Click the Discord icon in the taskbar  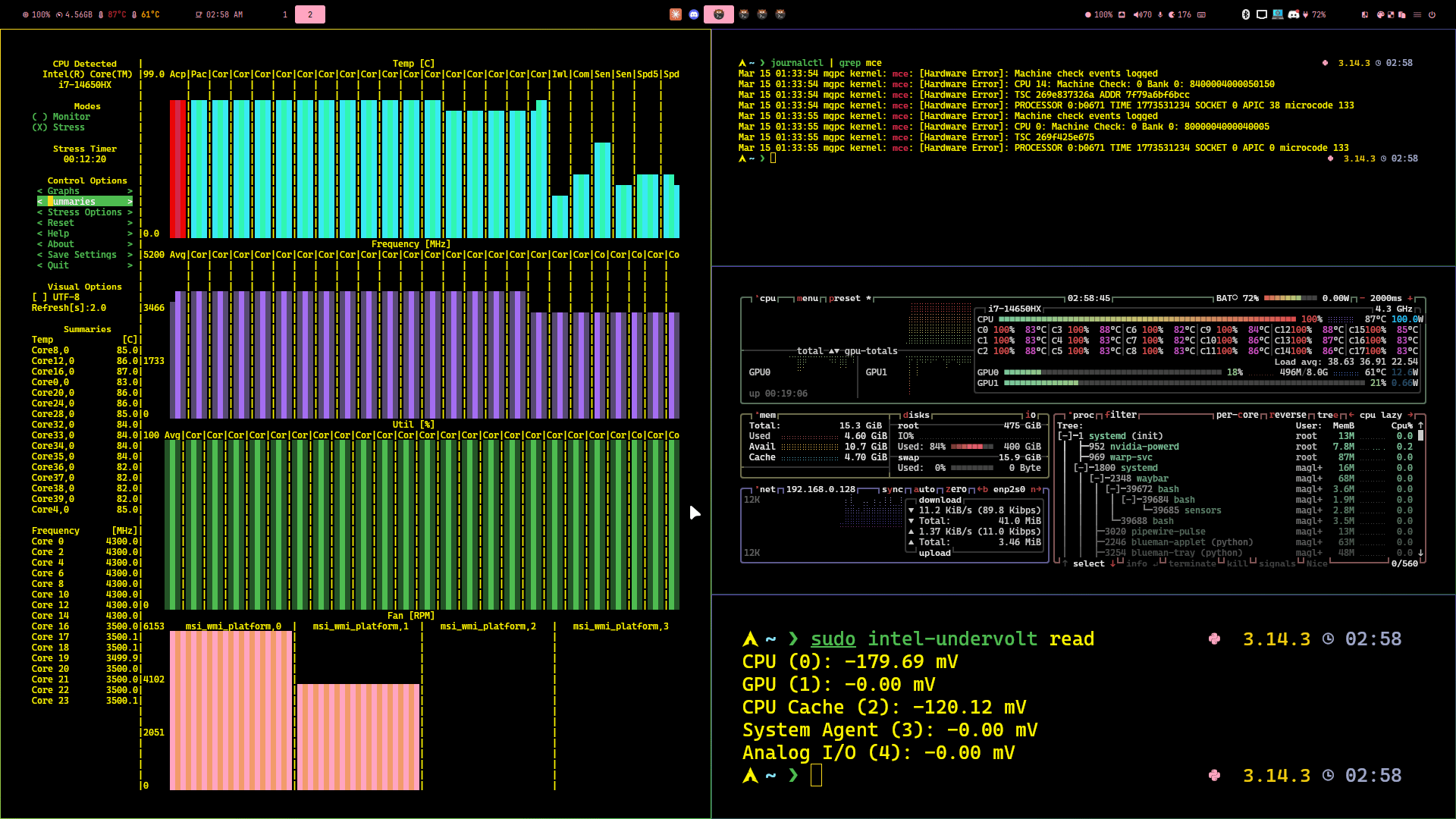(x=693, y=14)
